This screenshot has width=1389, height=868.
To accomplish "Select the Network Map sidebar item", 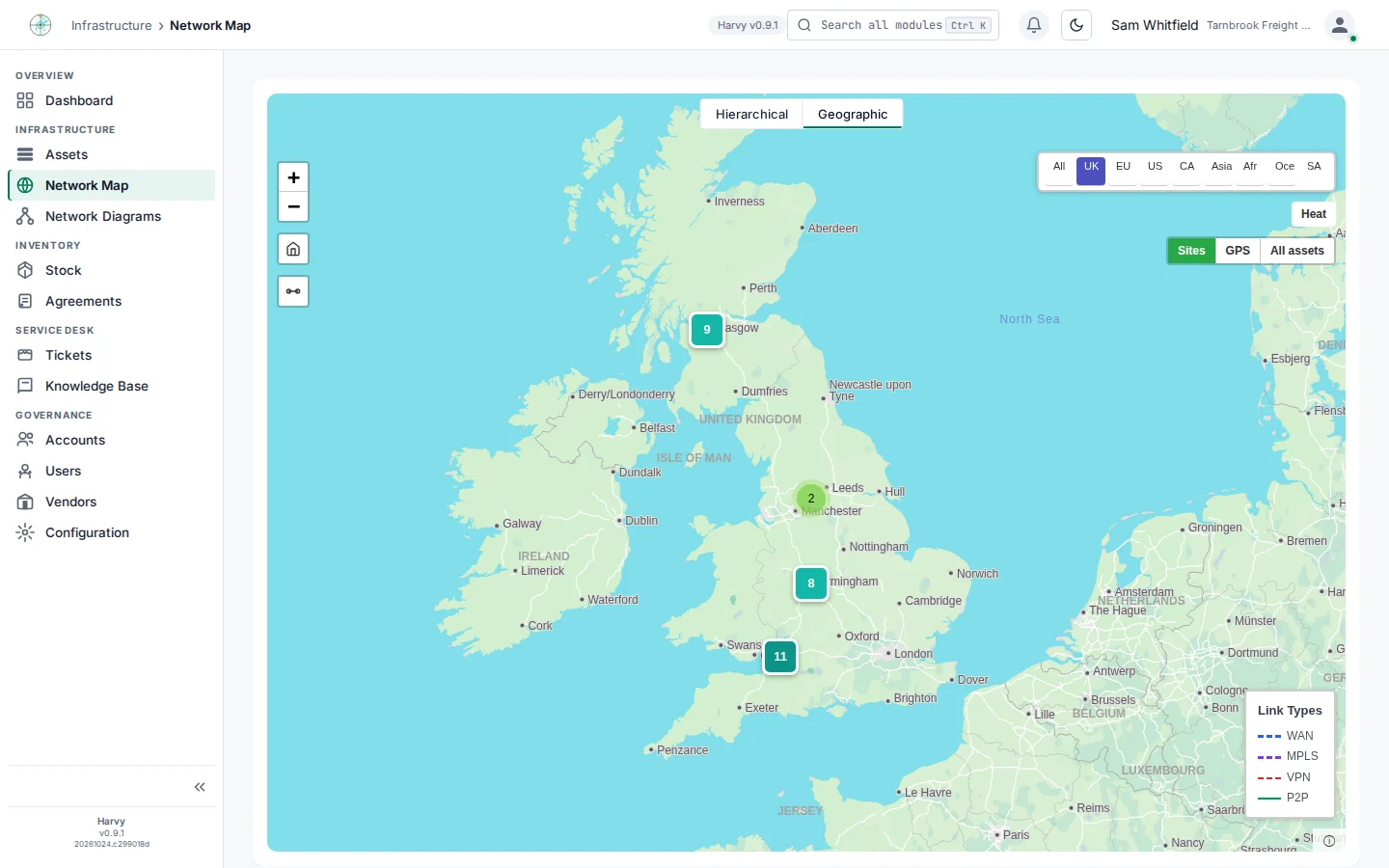I will point(111,185).
